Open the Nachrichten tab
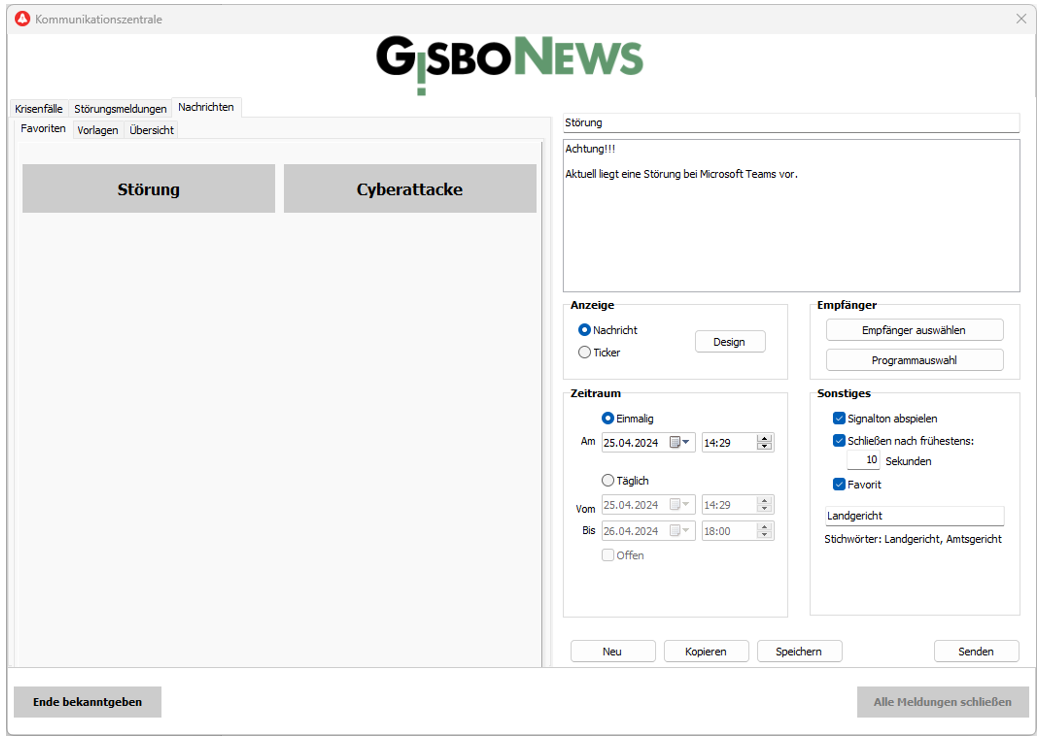 point(206,107)
